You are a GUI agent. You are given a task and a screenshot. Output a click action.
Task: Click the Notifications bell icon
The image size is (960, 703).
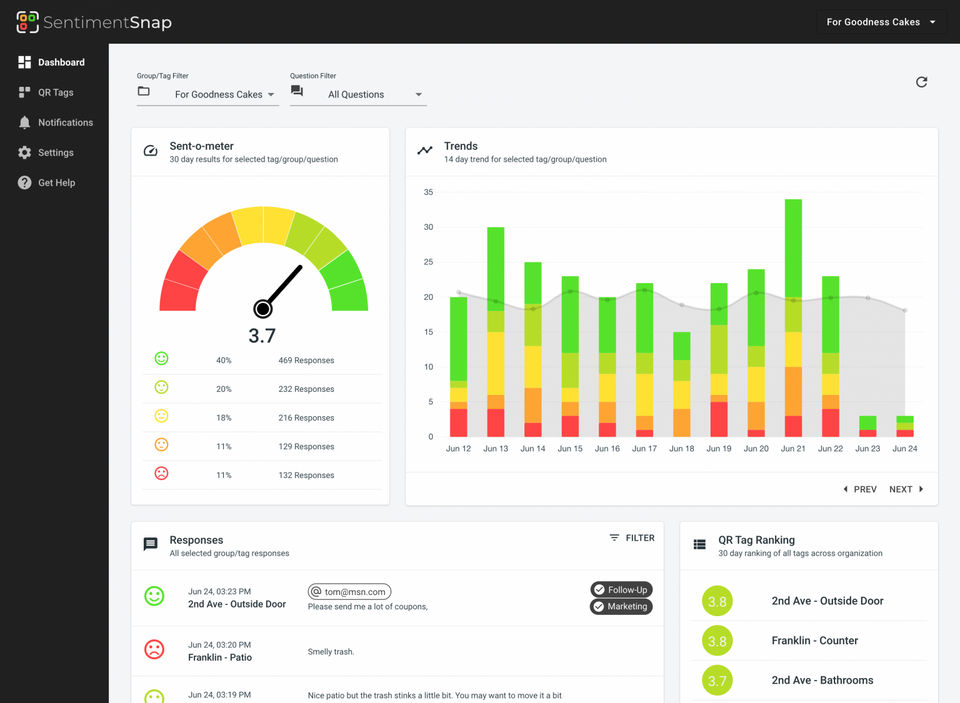click(x=24, y=122)
